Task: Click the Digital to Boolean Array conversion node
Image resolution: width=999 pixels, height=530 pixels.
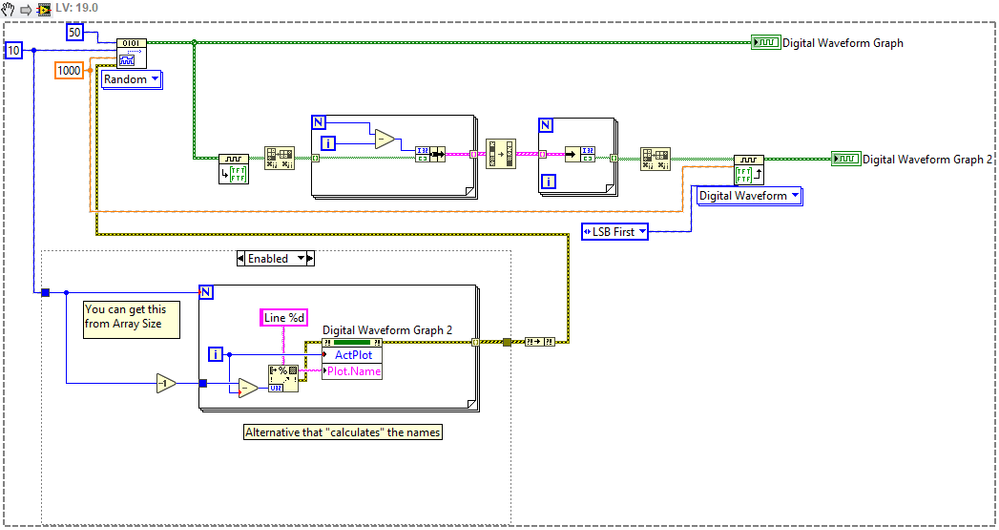Action: click(233, 169)
